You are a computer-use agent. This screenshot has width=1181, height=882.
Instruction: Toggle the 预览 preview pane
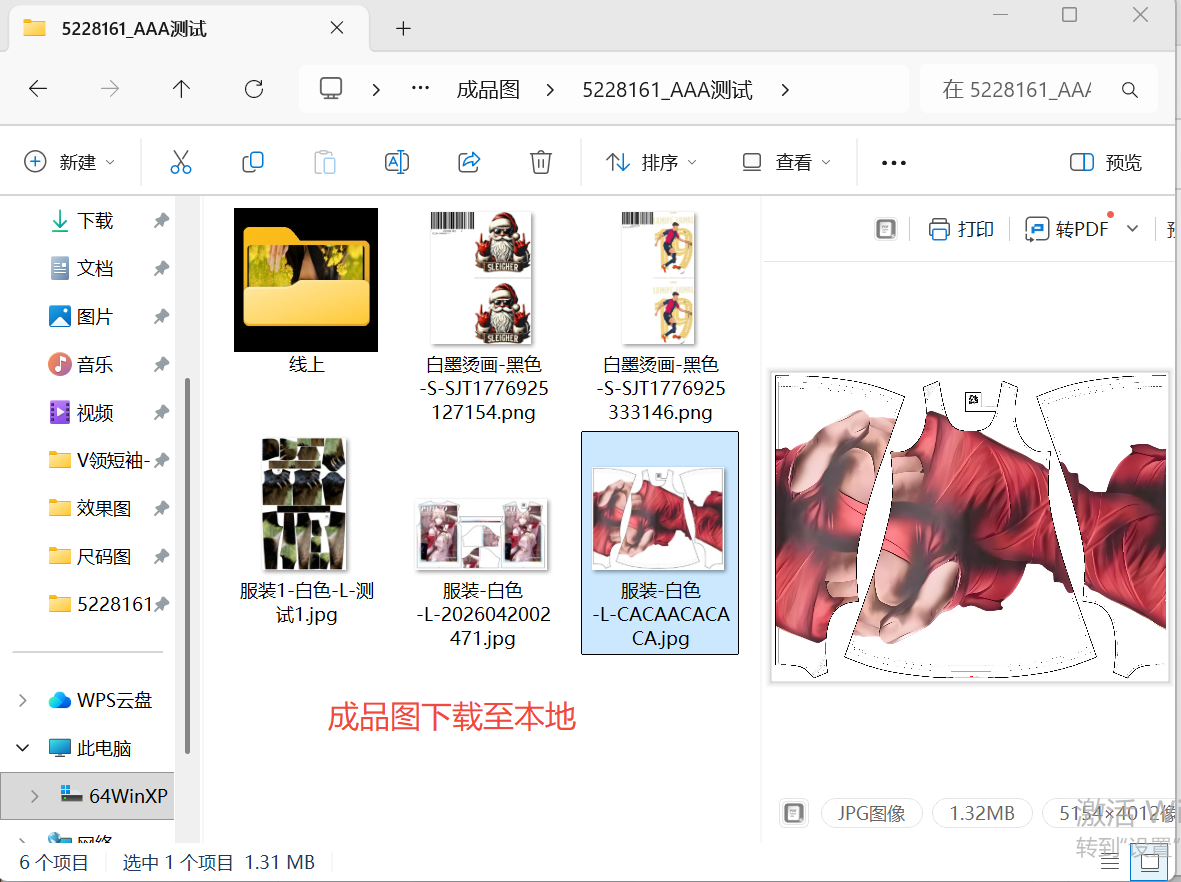1106,162
